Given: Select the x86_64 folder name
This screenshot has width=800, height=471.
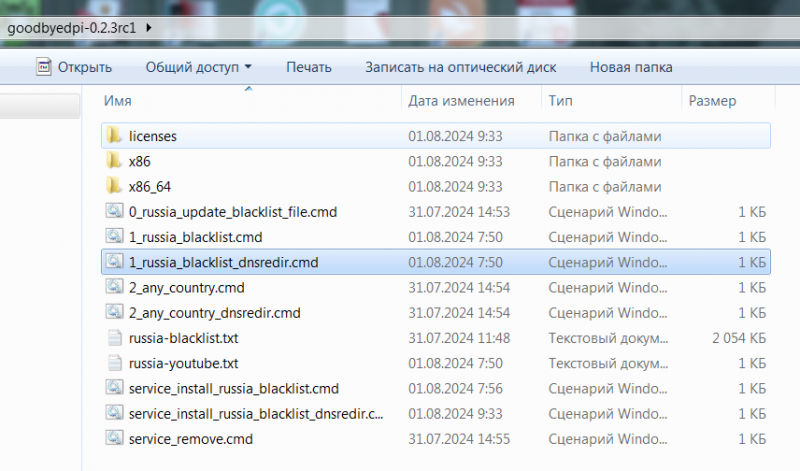Looking at the screenshot, I should 149,187.
